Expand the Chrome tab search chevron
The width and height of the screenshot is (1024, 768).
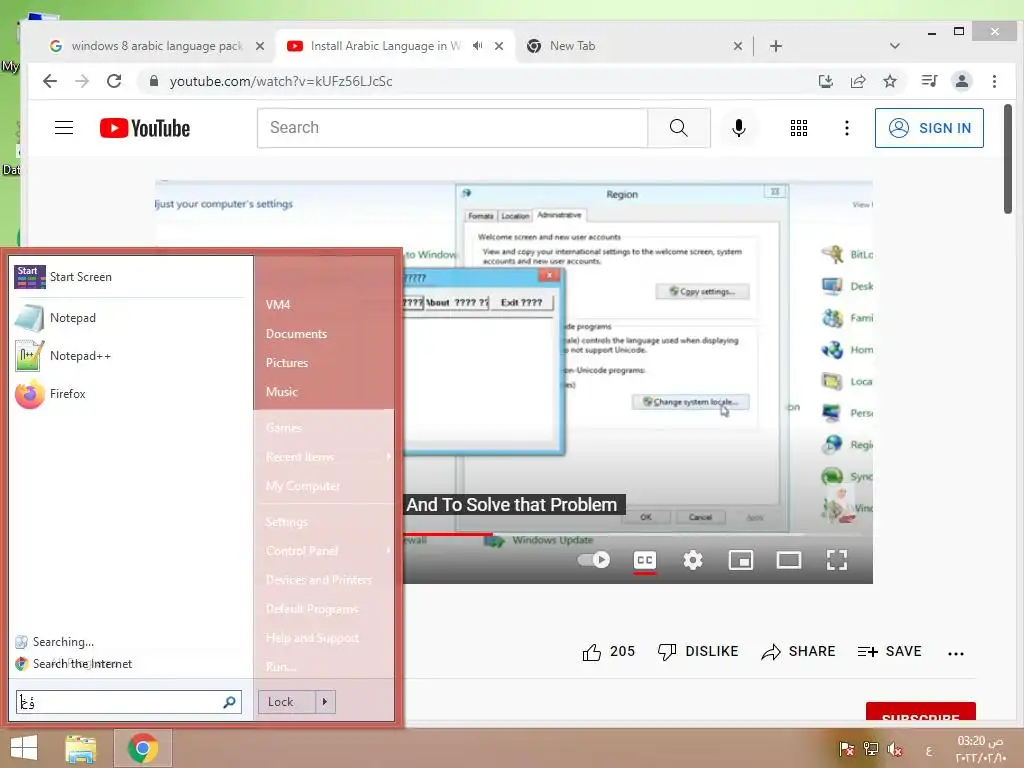click(x=895, y=46)
